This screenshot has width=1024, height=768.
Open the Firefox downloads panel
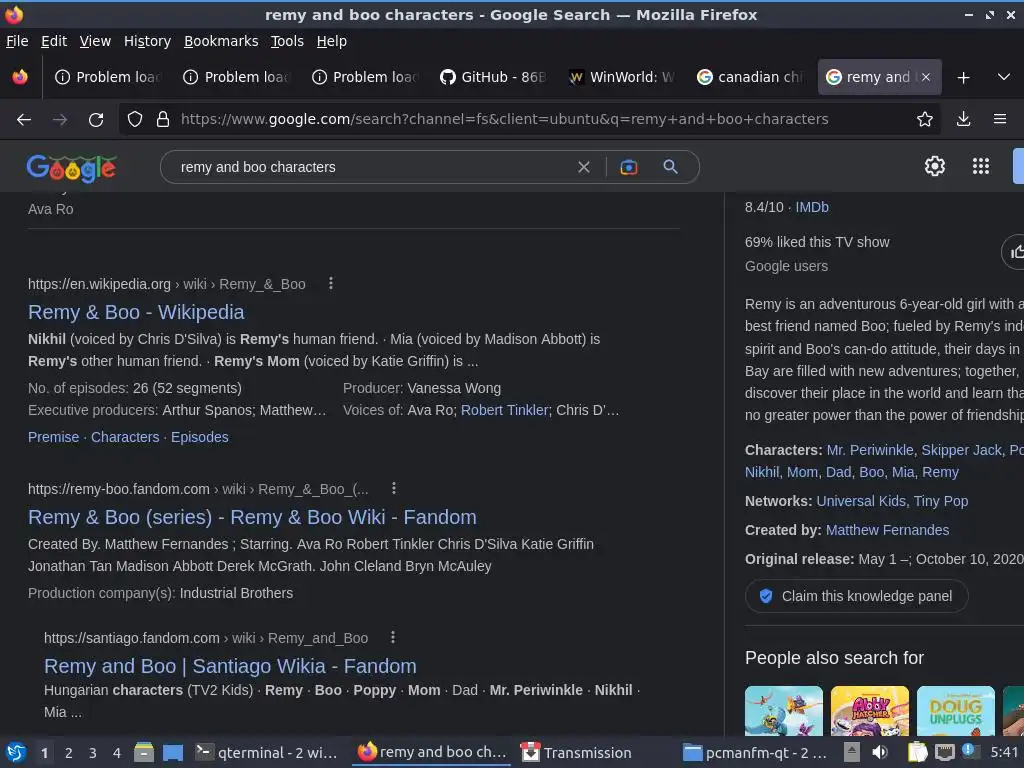point(963,119)
